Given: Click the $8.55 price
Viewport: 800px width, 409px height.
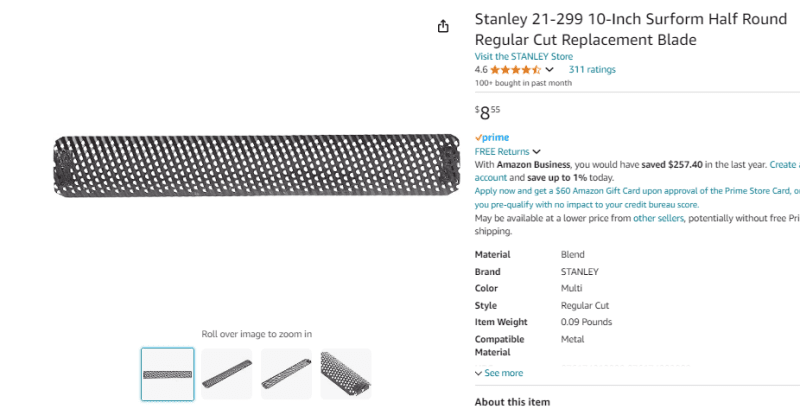Looking at the screenshot, I should point(487,112).
